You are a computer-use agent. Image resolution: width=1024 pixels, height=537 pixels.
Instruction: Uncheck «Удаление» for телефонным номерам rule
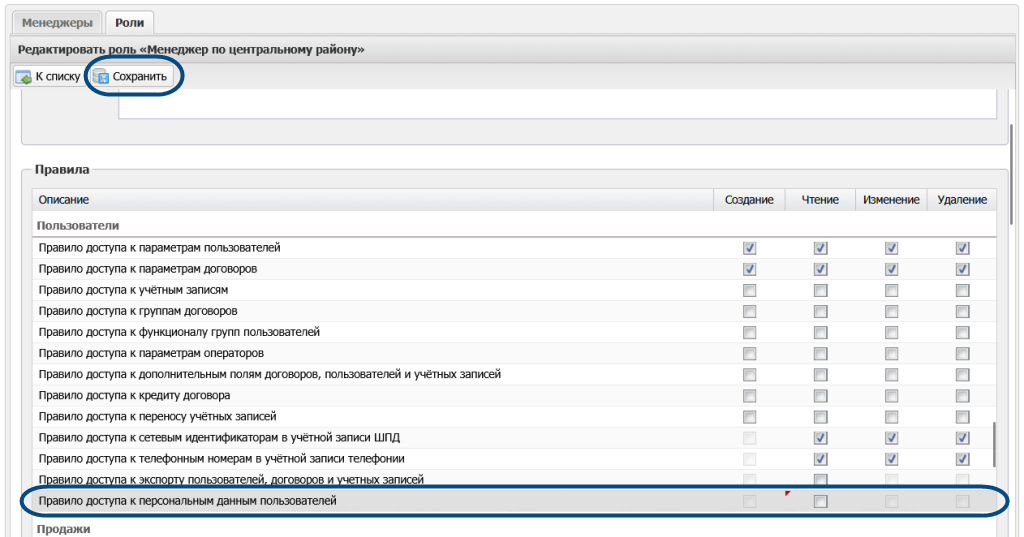click(962, 459)
